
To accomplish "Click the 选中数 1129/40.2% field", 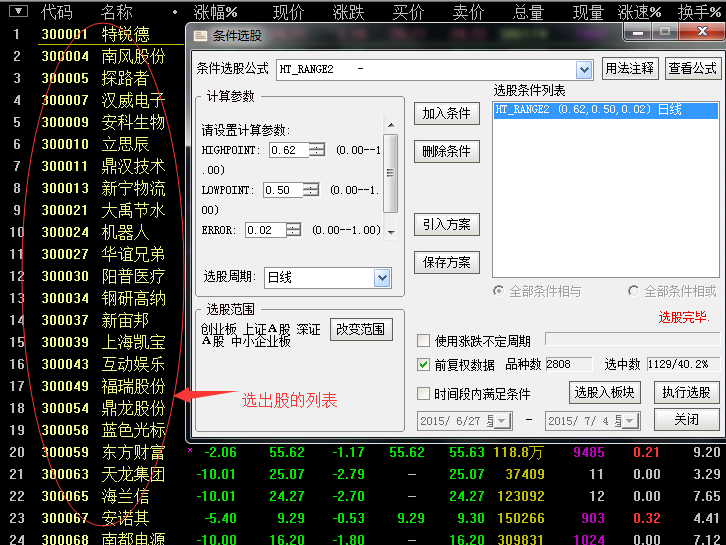I will (x=683, y=364).
